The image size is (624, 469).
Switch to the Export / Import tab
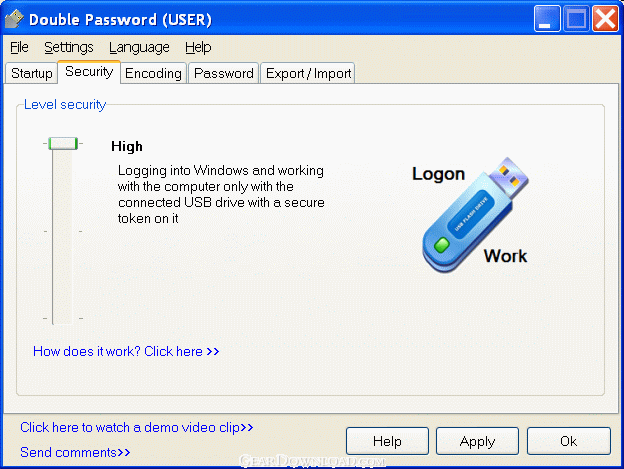[308, 73]
